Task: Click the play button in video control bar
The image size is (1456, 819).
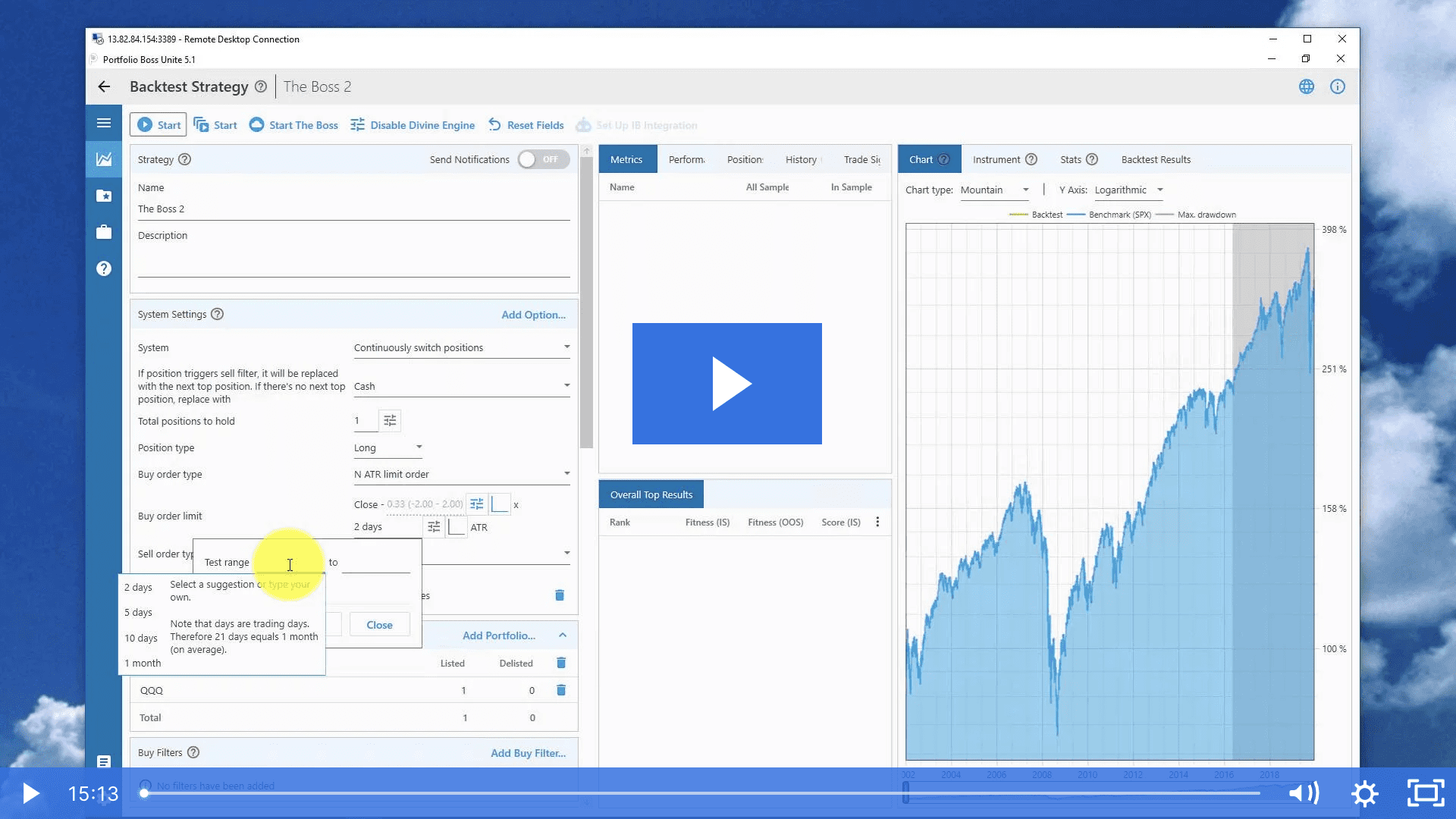Action: (x=31, y=793)
